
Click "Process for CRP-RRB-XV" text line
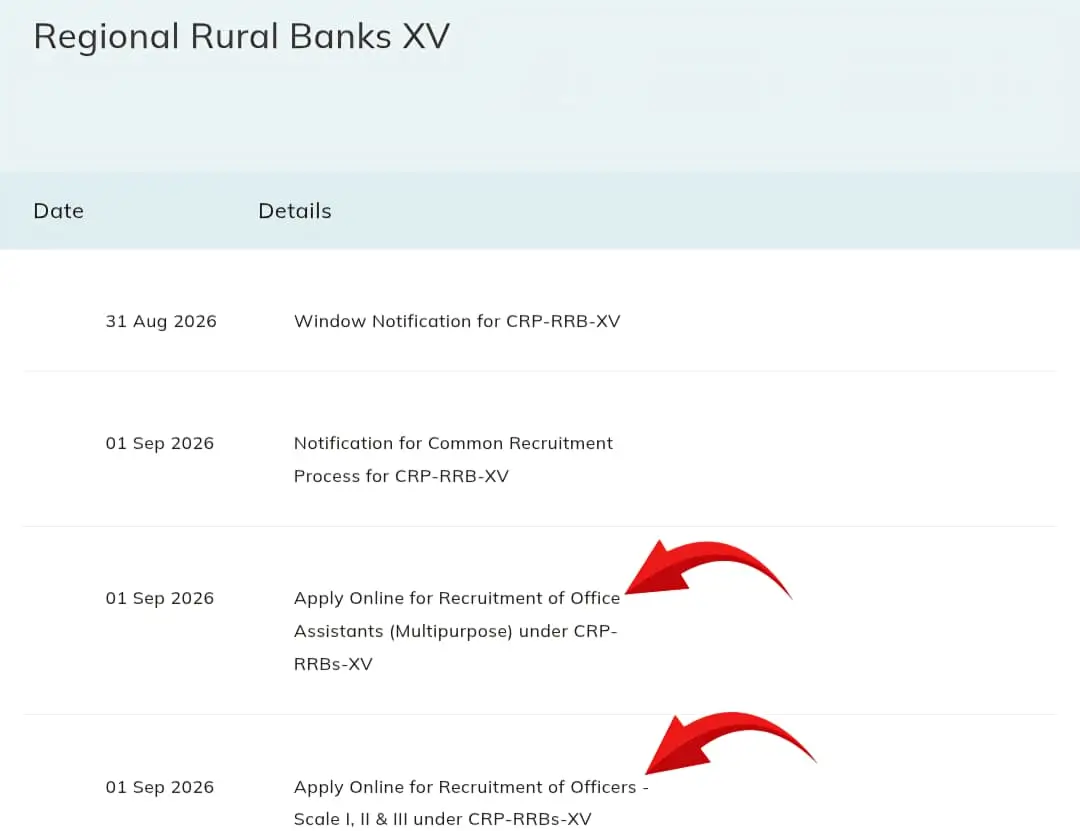(x=401, y=476)
